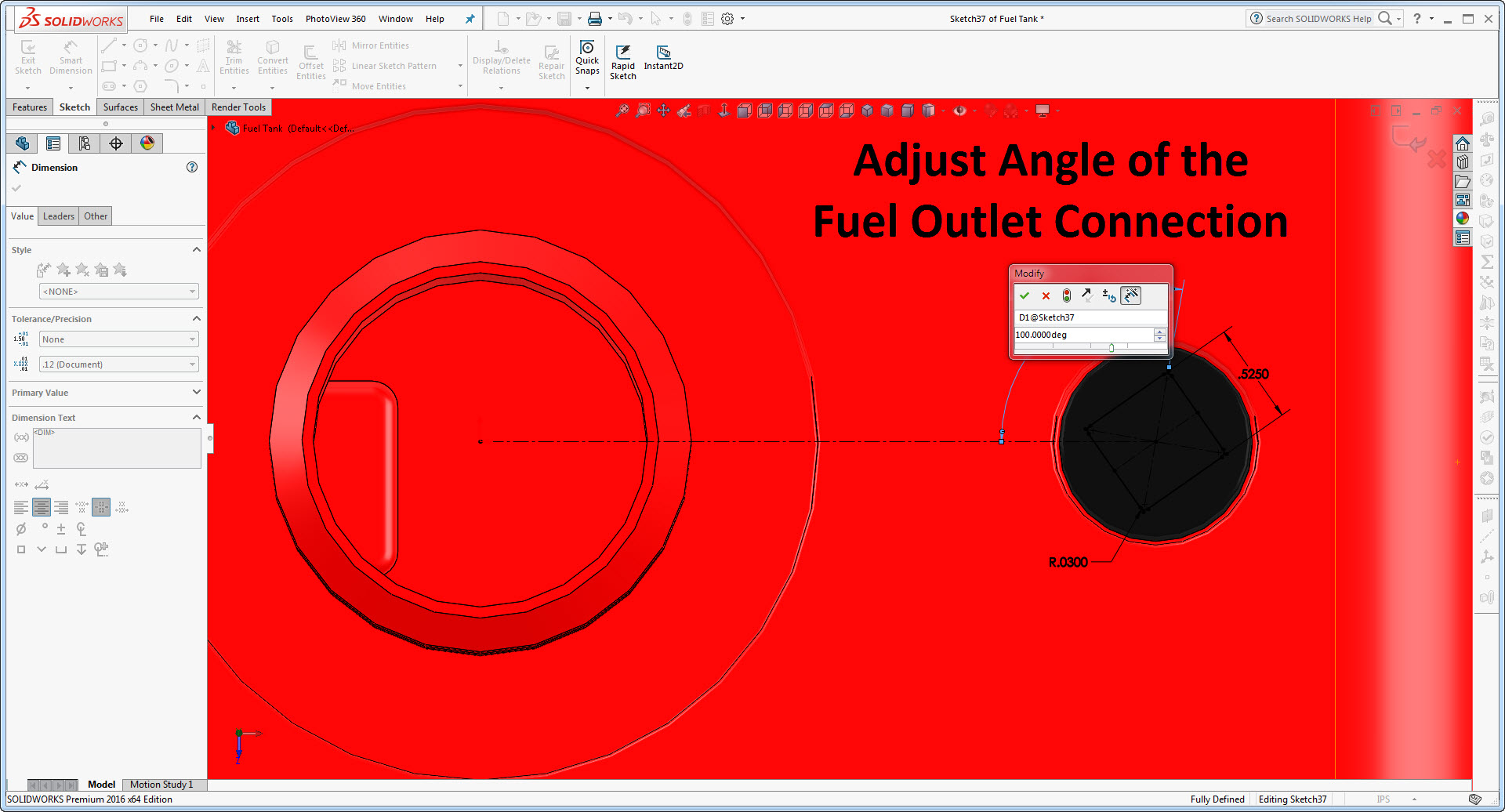Open the unit precision .12 (Document) dropdown
The image size is (1505, 812).
pyautogui.click(x=119, y=364)
